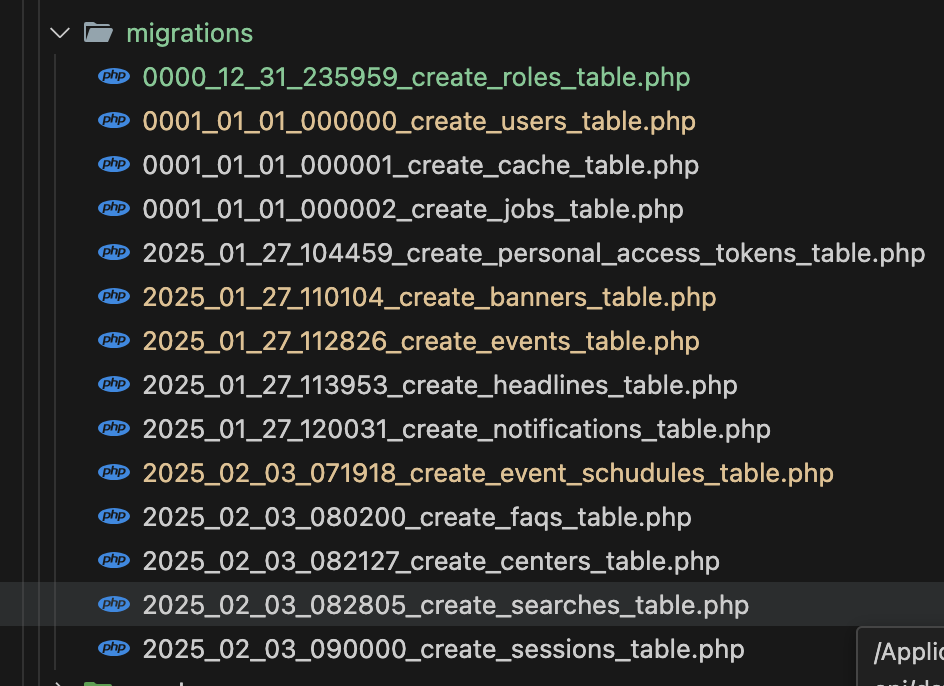
Task: Click PHP icon next to create_cache_table
Action: point(114,165)
